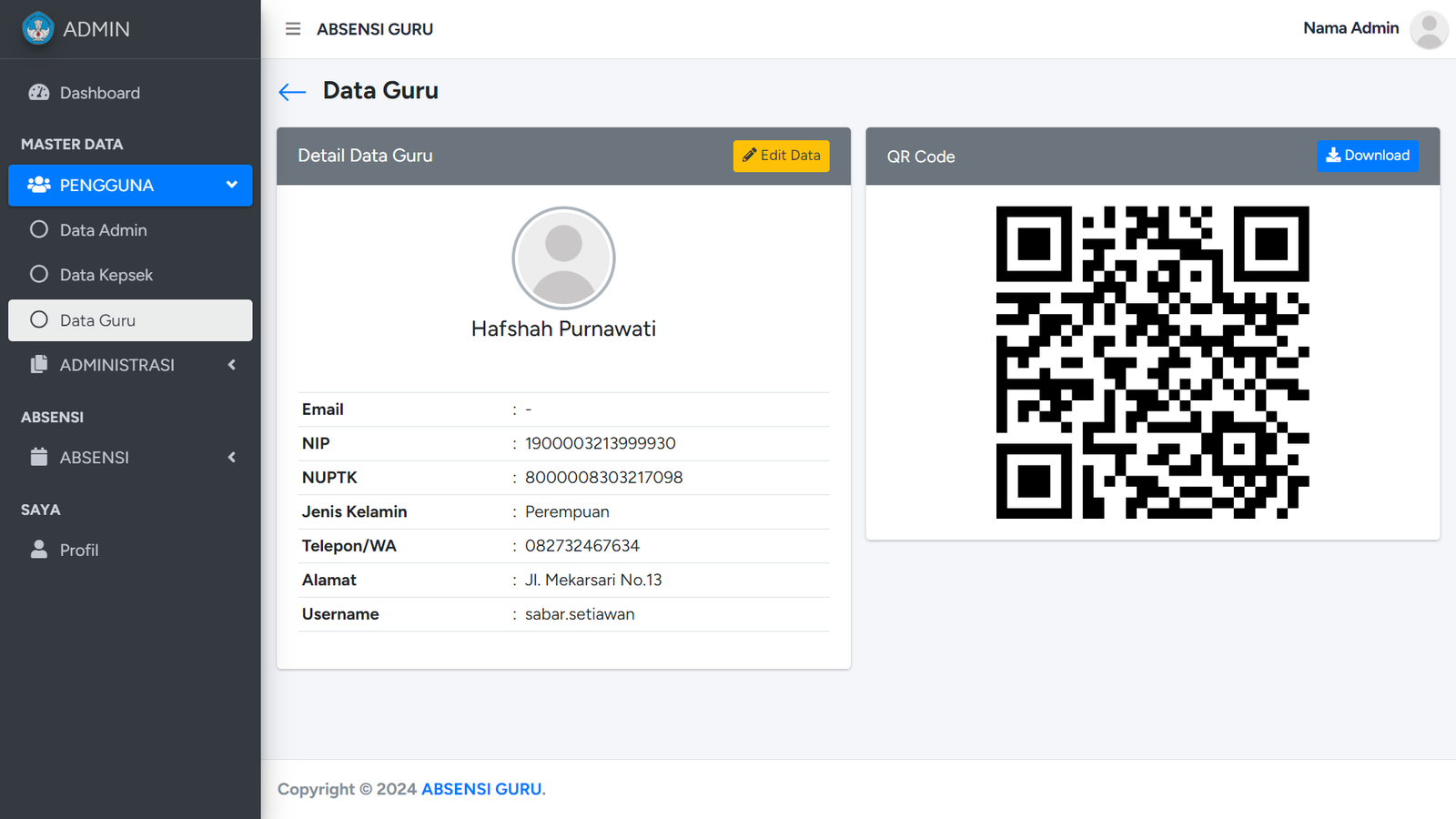Click Hafshah Purnawati's profile picture
Viewport: 1456px width, 819px height.
point(563,258)
